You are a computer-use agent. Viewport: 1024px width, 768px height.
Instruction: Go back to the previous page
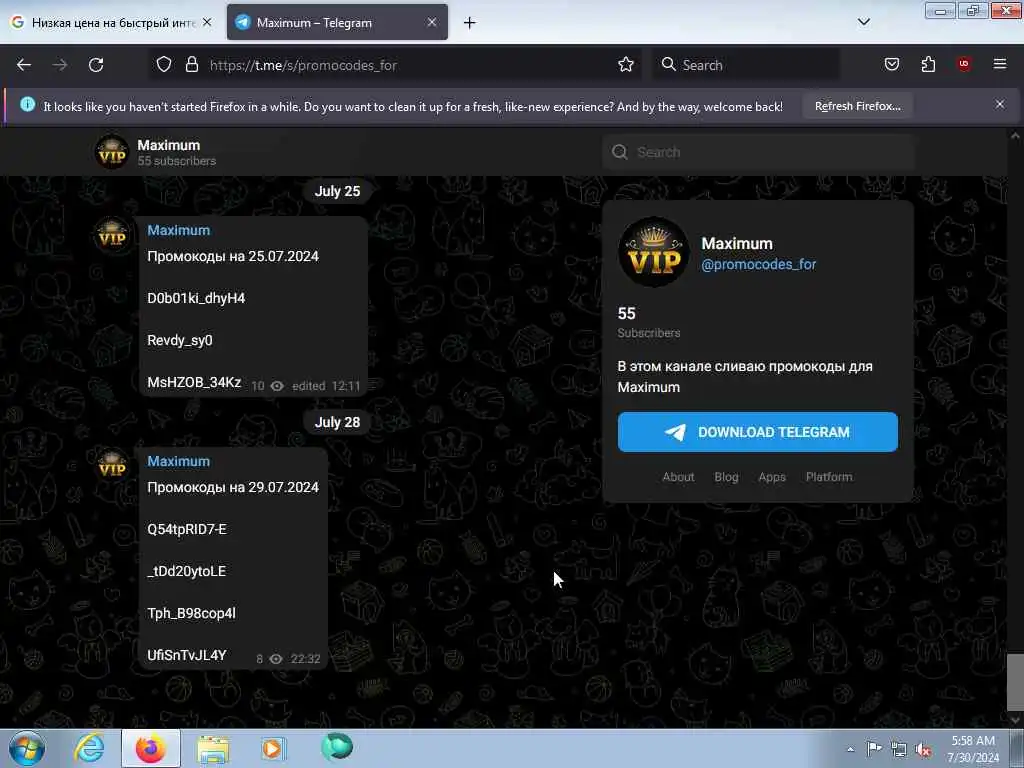(24, 65)
